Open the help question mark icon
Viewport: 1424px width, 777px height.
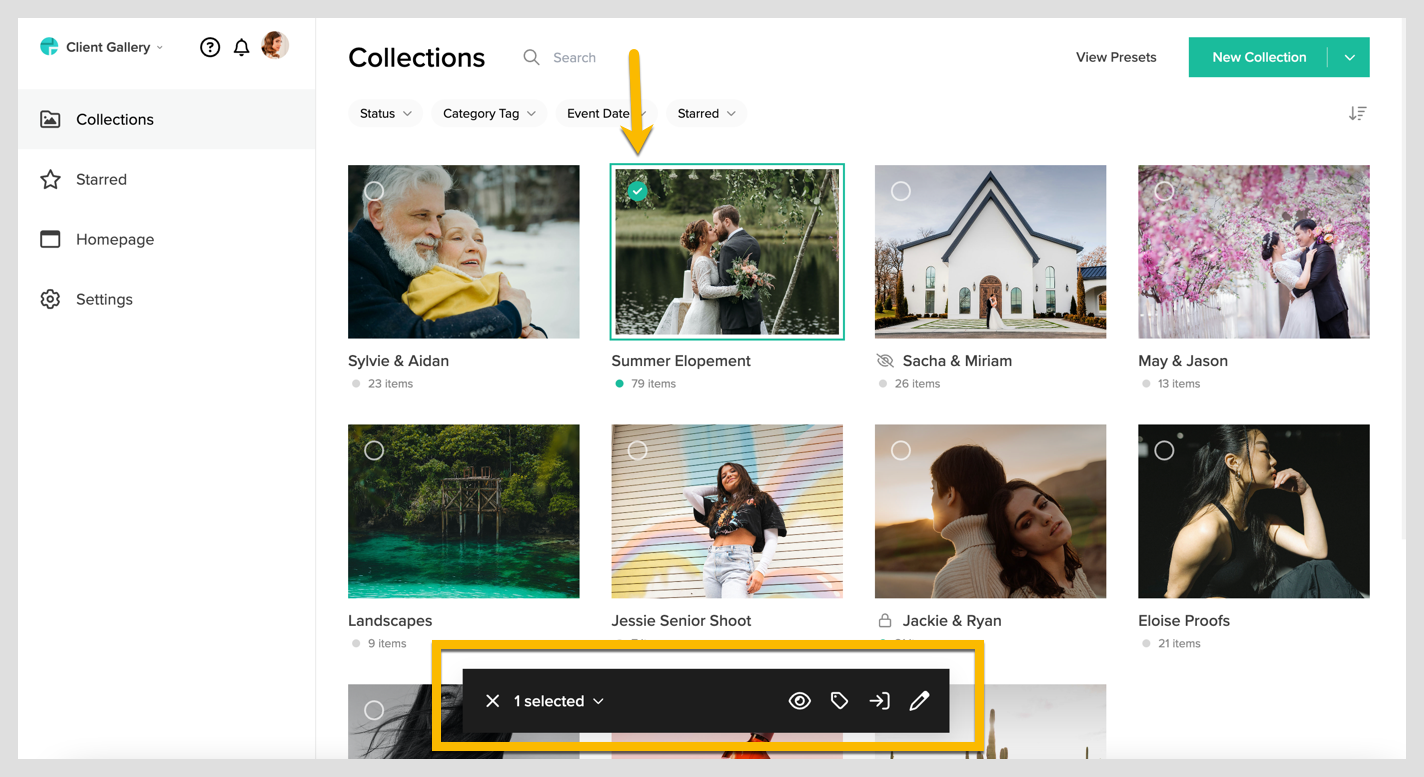tap(210, 47)
